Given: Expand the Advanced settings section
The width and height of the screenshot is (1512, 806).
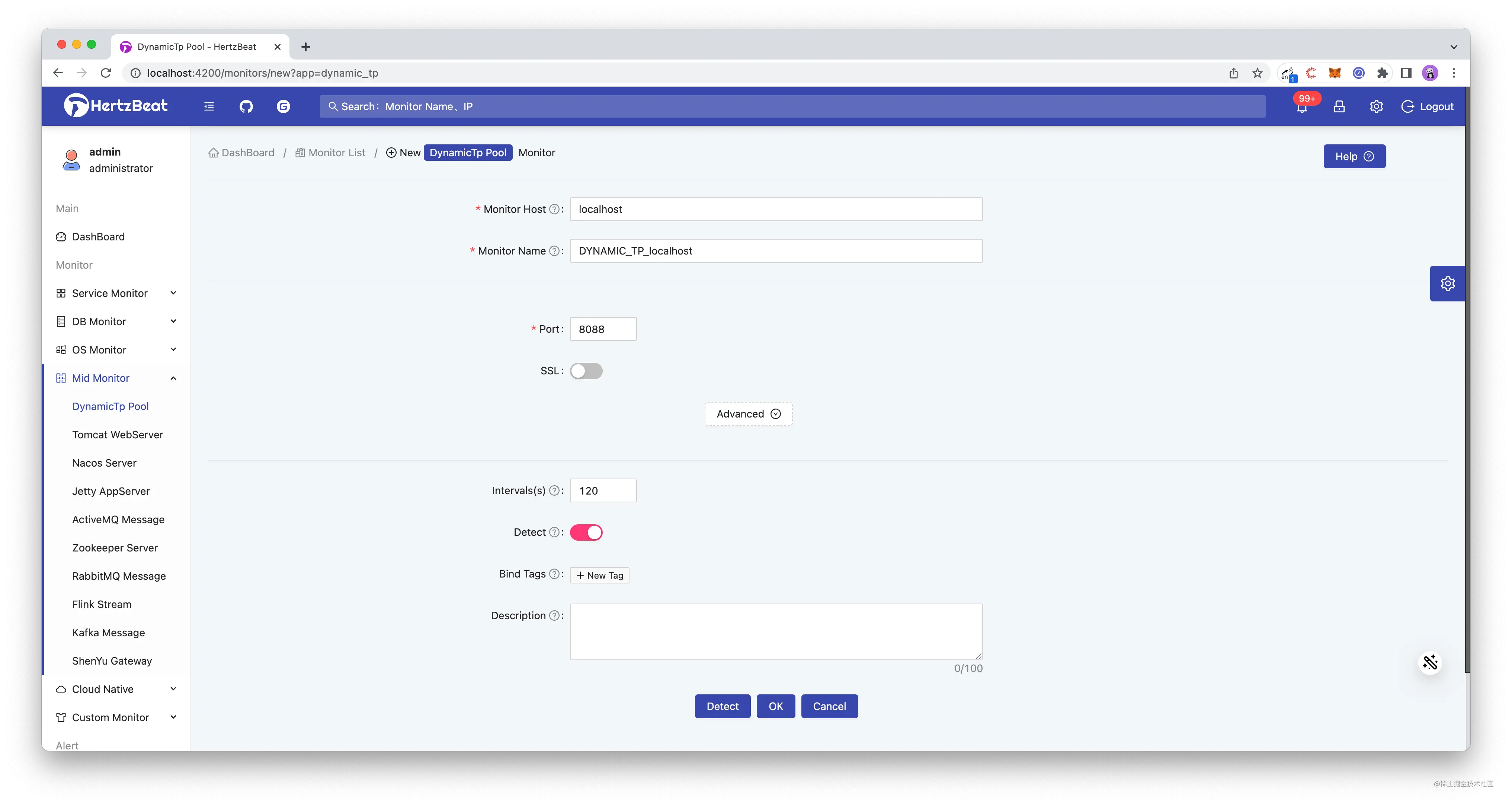Looking at the screenshot, I should (x=748, y=414).
